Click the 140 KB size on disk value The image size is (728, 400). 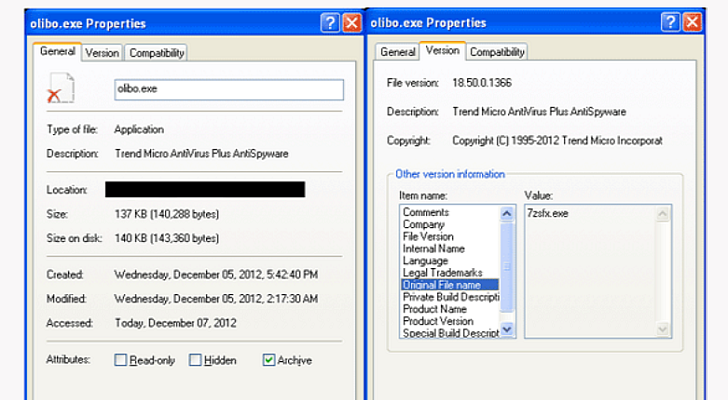pos(167,238)
